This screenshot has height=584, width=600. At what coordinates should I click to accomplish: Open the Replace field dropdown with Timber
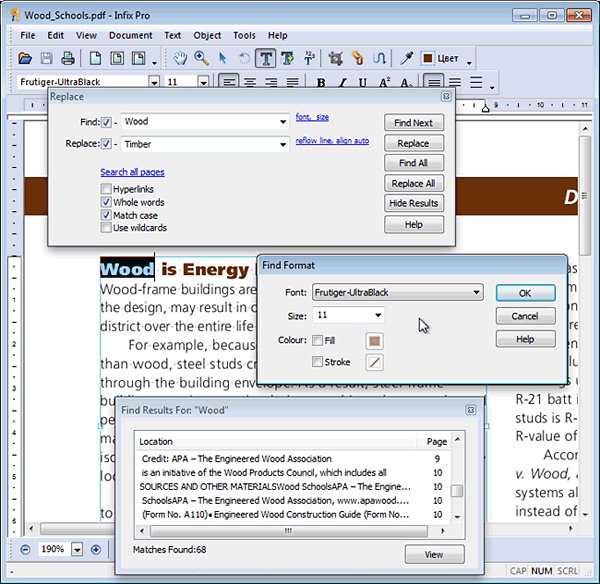coord(283,144)
